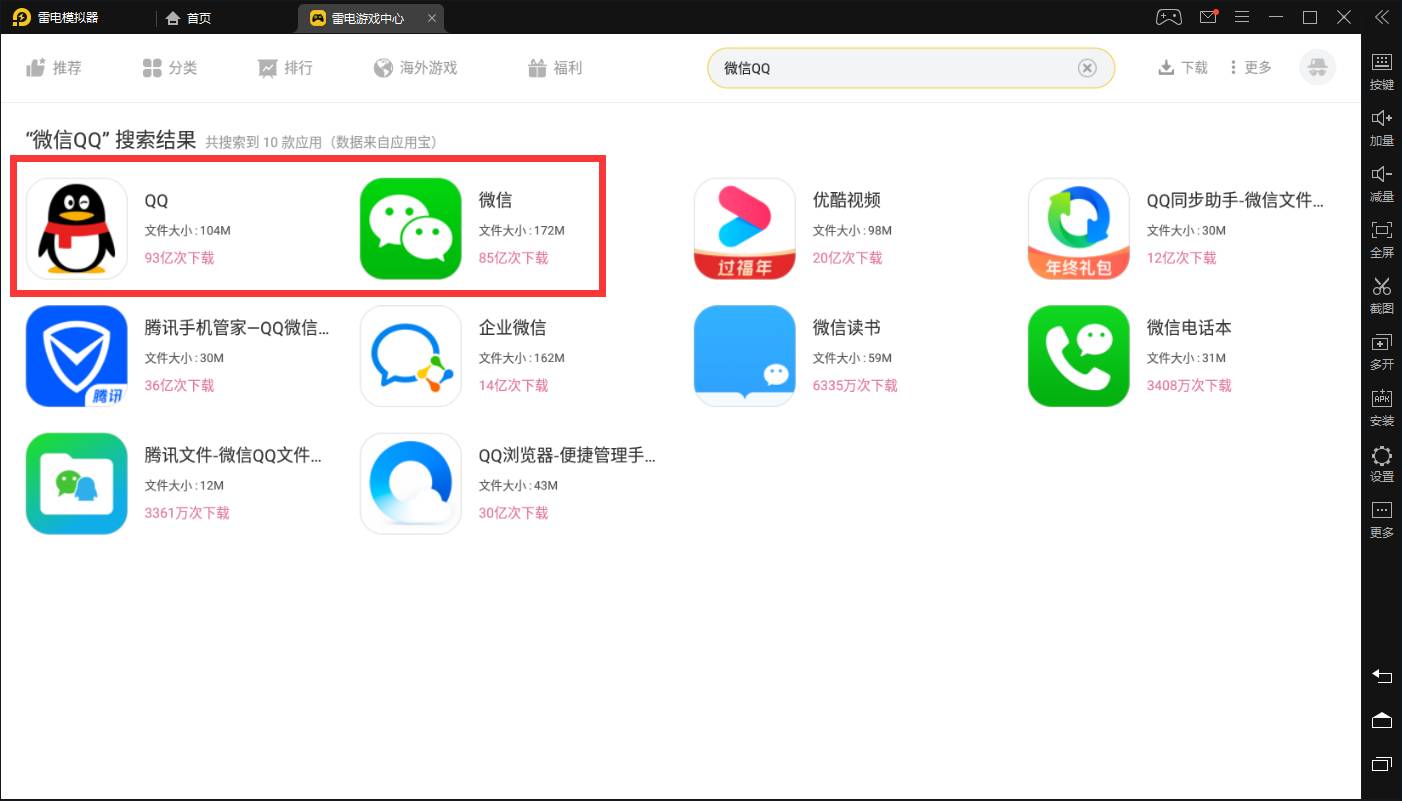
Task: Open the QQ penguin app icon
Action: click(76, 229)
